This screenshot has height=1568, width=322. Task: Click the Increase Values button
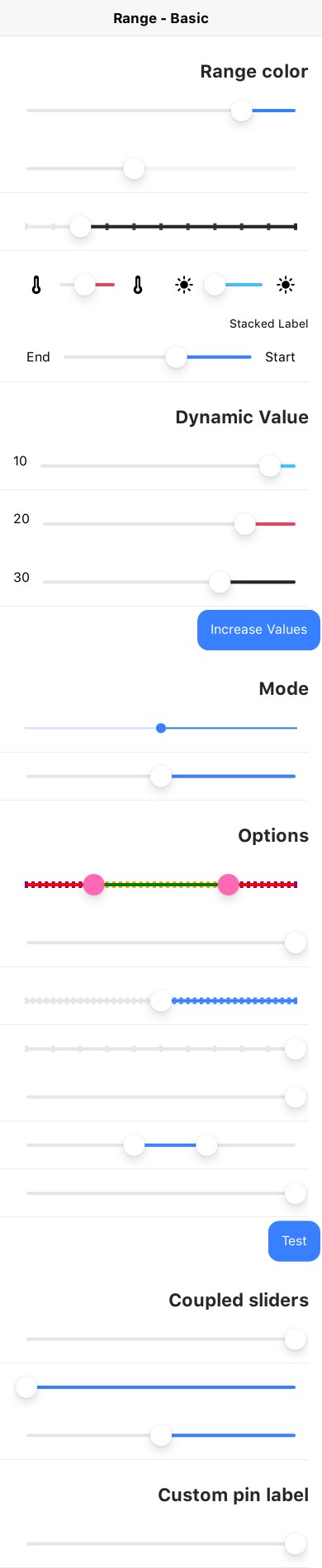[258, 630]
